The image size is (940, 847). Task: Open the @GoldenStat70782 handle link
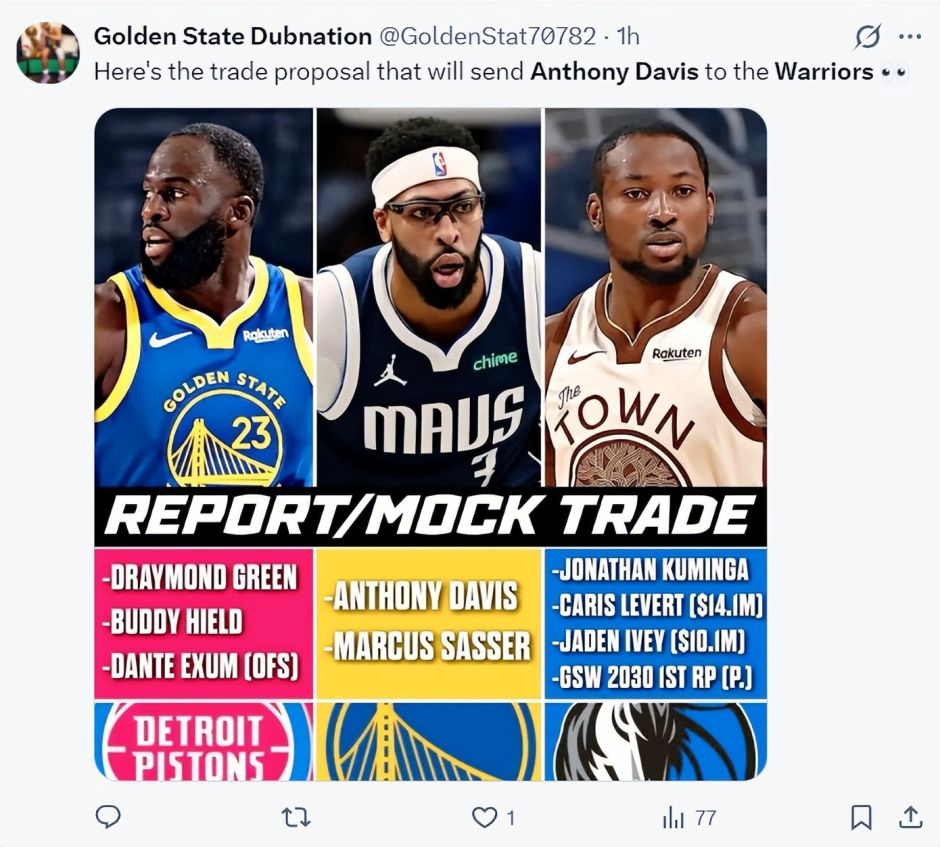pos(488,37)
